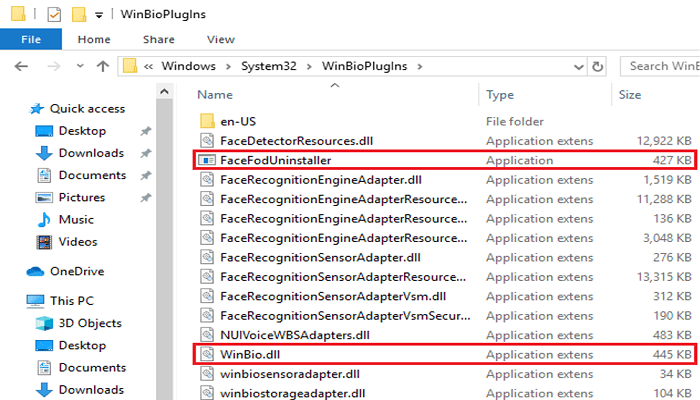Open the Recent locations dropdown arrow
The image size is (700, 400).
pos(80,66)
